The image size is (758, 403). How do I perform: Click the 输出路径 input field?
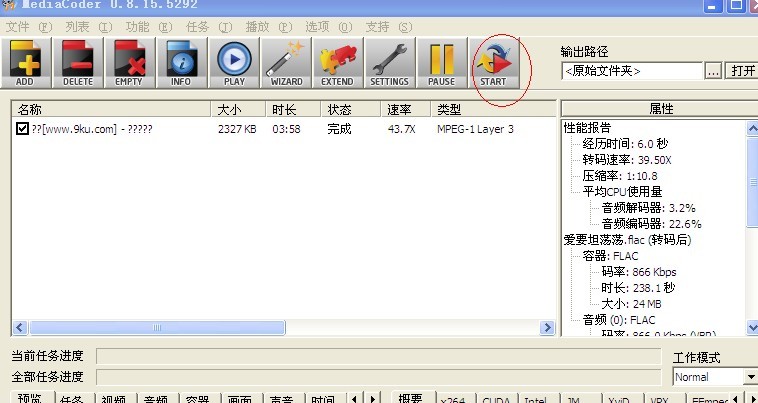[x=632, y=71]
